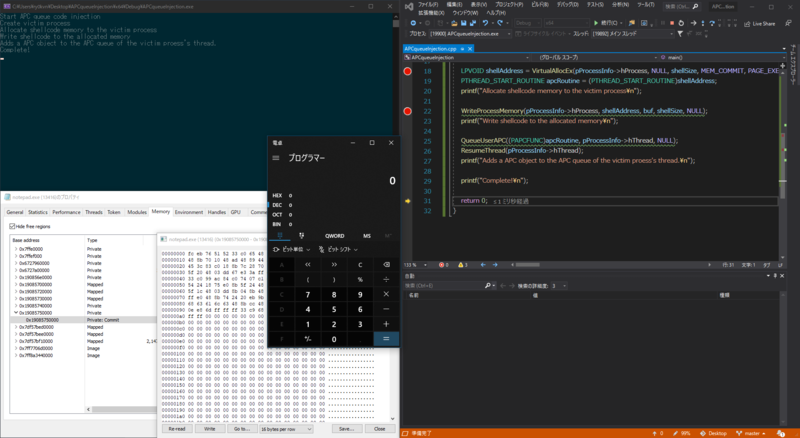Open the デバッグ(D) menu in Visual Studio
800x438 pixels.
[567, 5]
